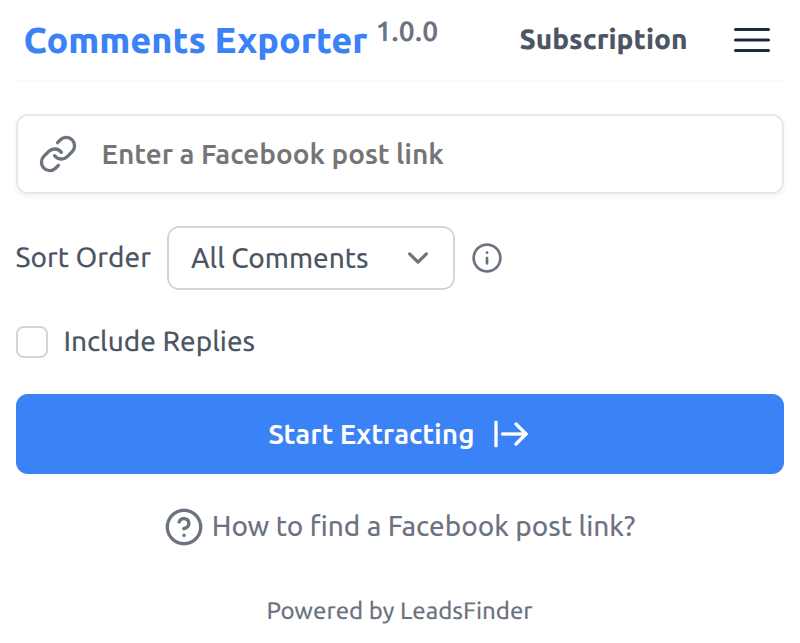This screenshot has height=643, width=800.
Task: Click the LeadsFinder name in footer
Action: pos(466,610)
